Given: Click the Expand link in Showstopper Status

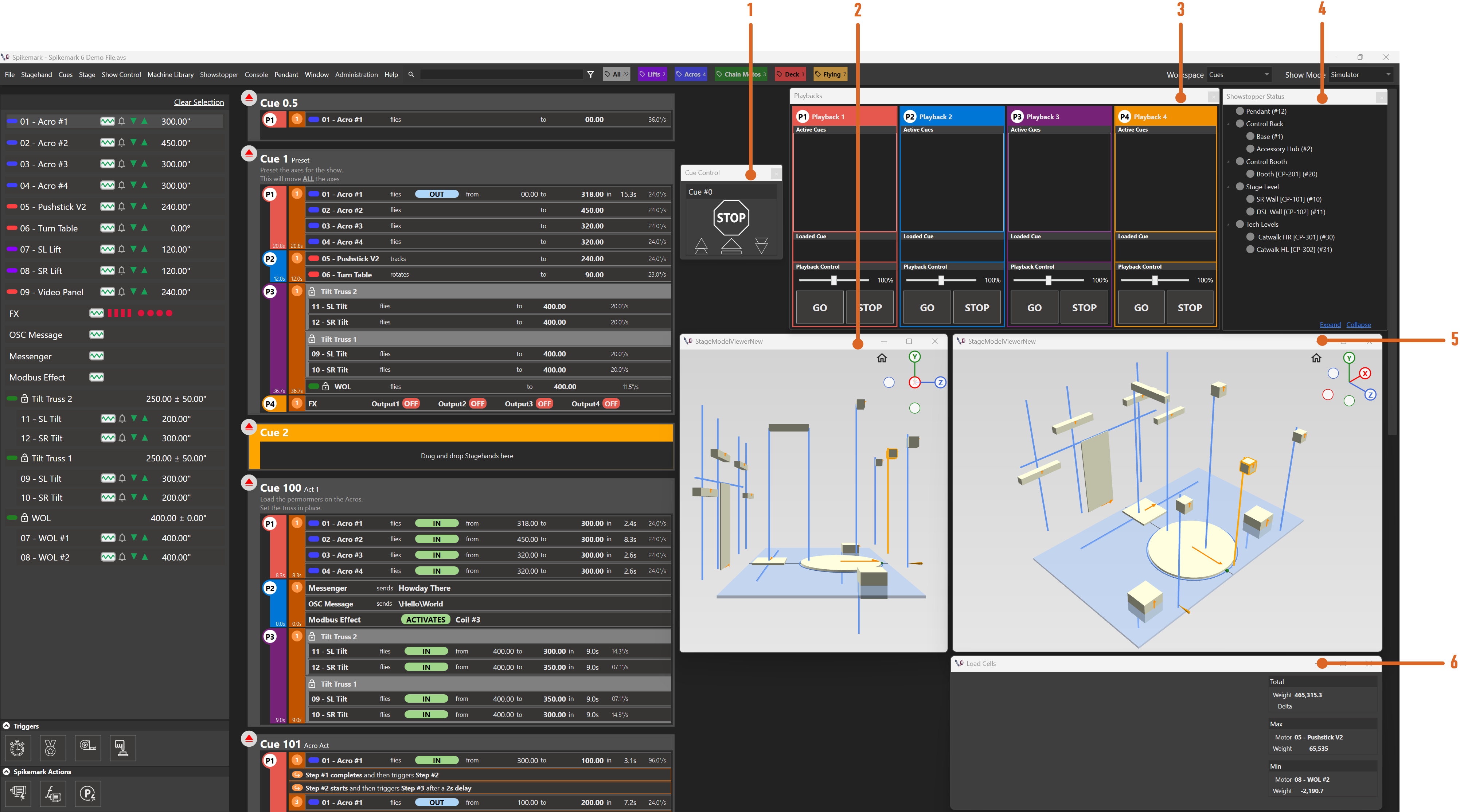Looking at the screenshot, I should point(1330,324).
